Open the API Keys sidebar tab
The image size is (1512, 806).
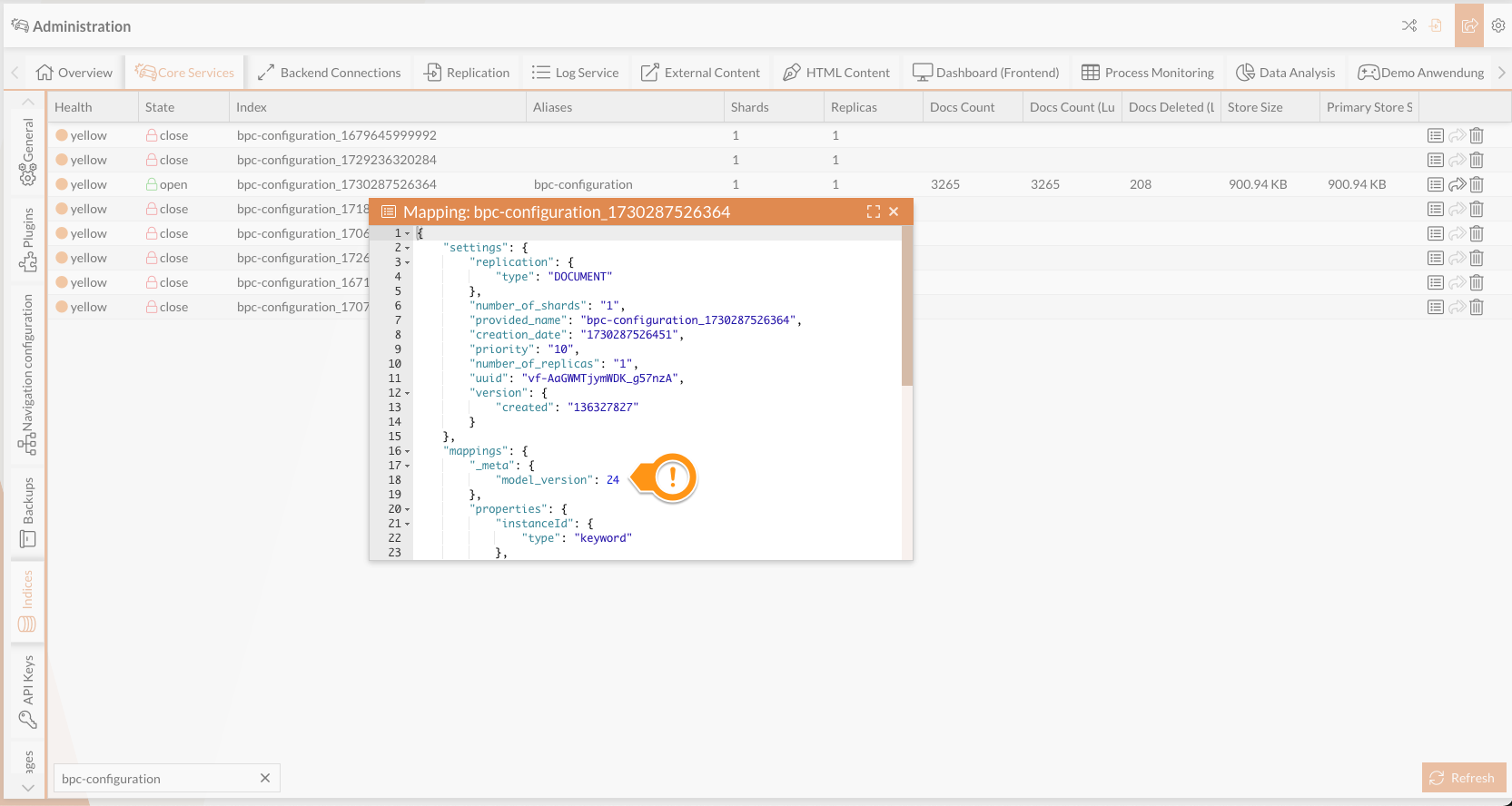28,691
